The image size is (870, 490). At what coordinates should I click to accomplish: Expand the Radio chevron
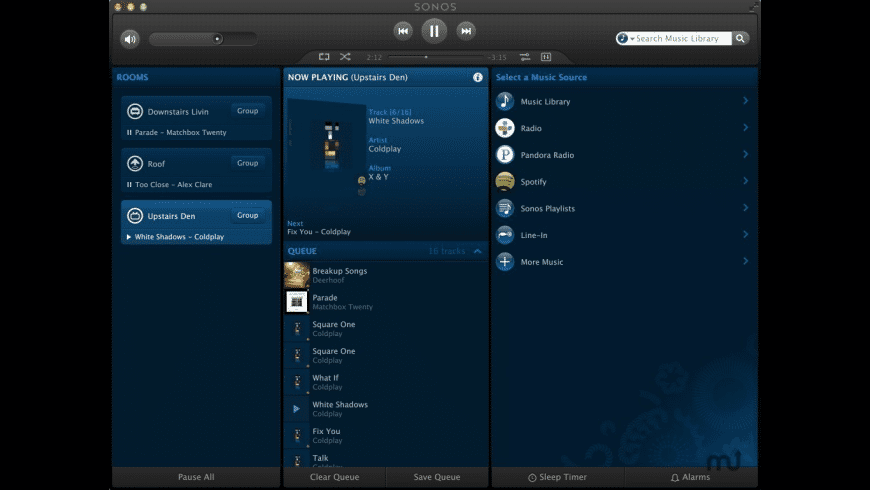point(746,128)
